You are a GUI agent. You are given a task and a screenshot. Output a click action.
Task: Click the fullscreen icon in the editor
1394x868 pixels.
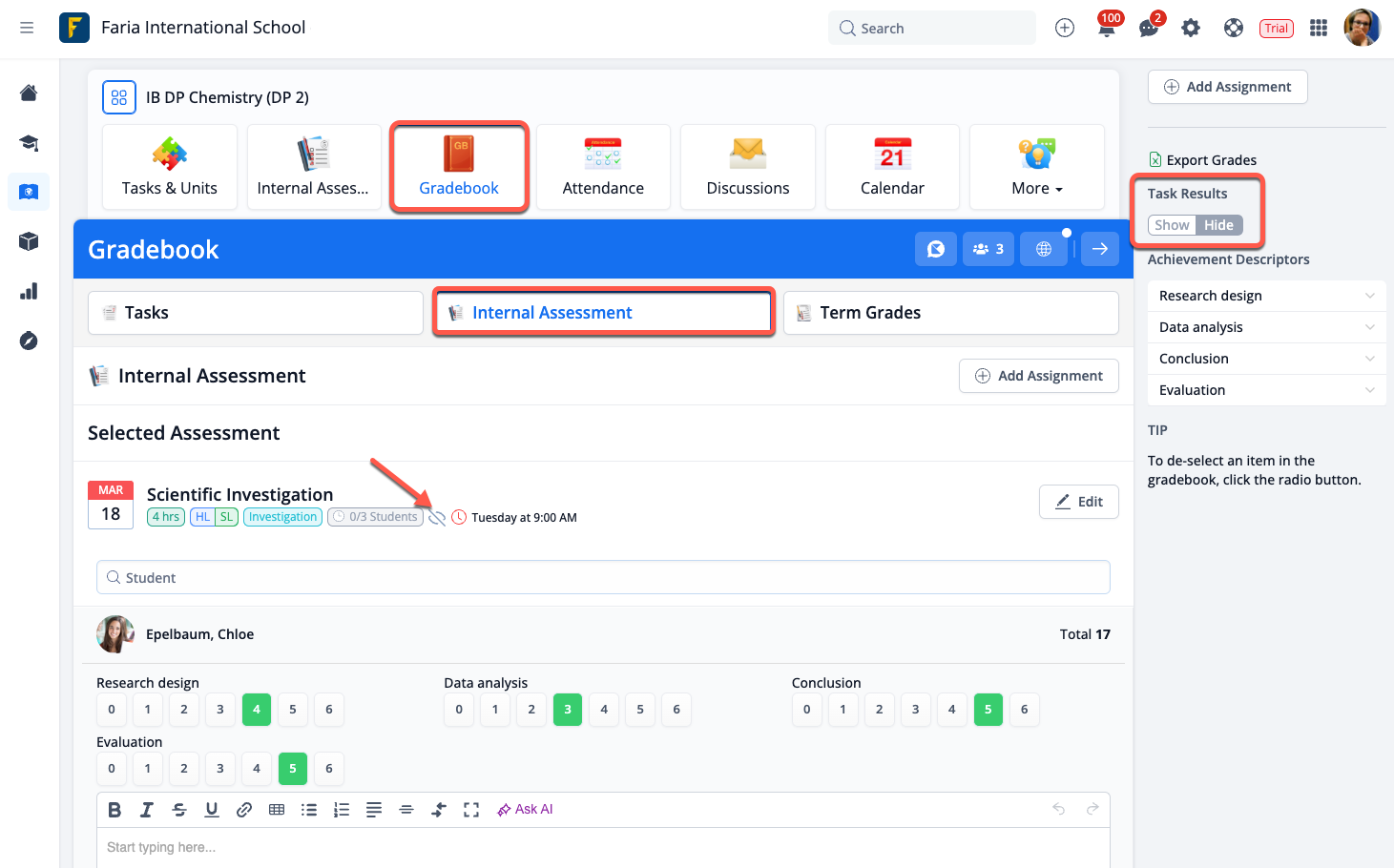coord(471,810)
